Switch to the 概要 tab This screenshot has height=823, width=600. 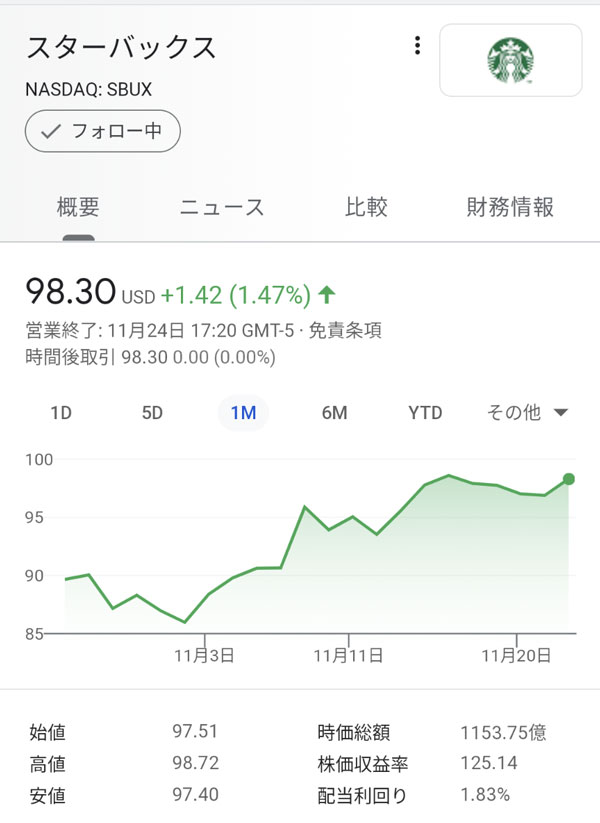point(78,208)
